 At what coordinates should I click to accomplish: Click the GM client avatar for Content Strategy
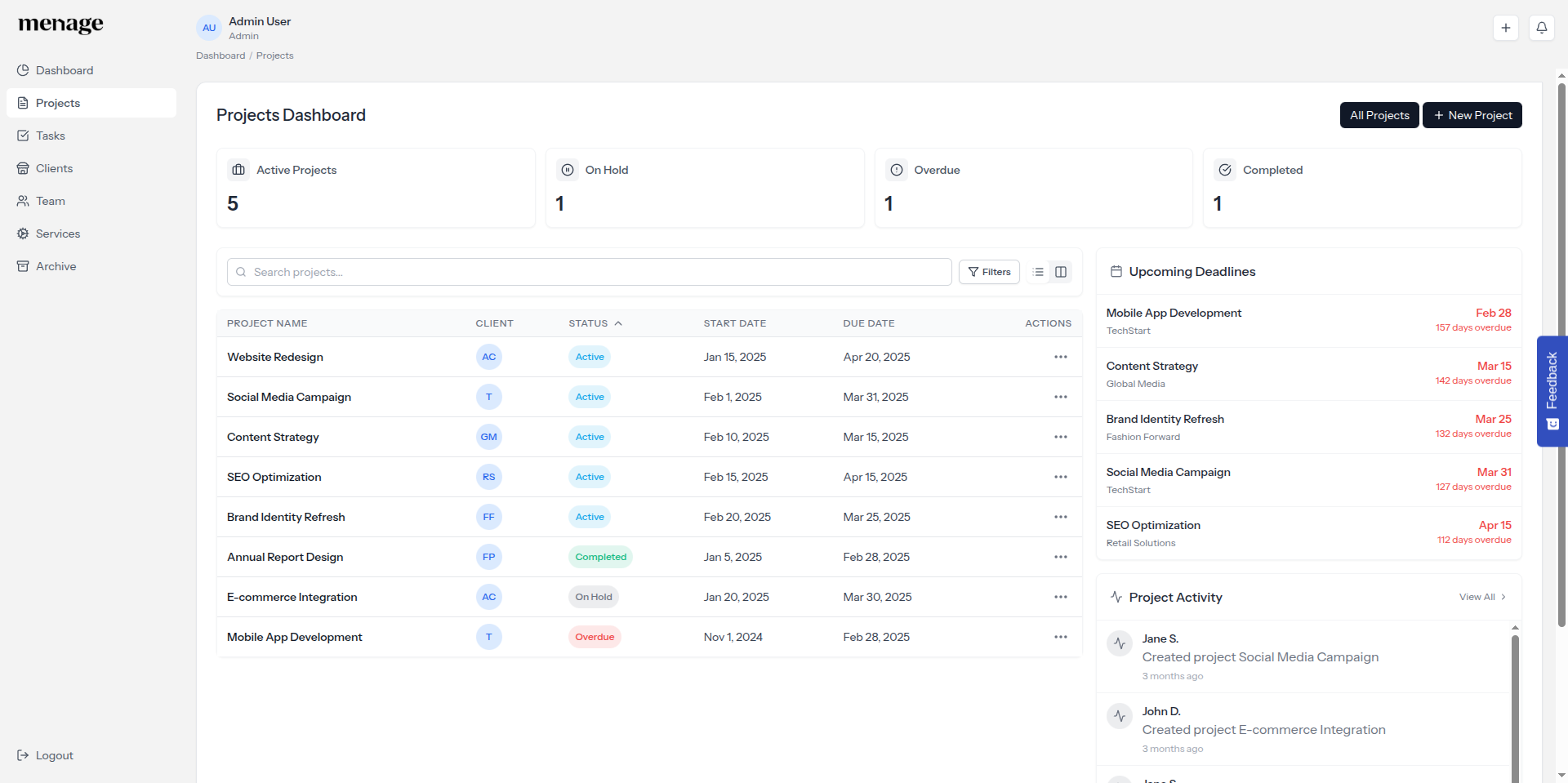[488, 437]
